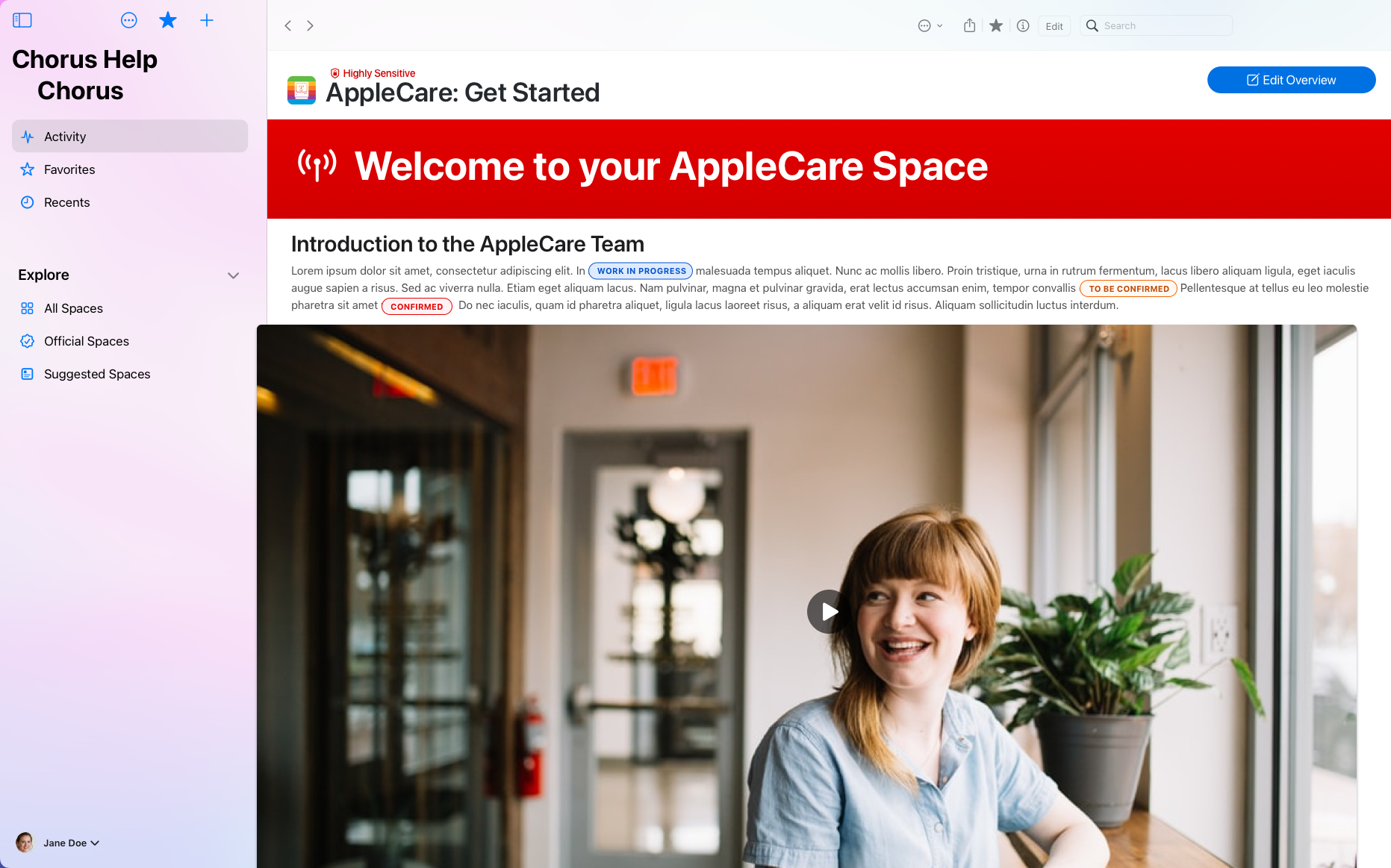The image size is (1391, 868).
Task: Click the share icon in toolbar
Action: click(x=969, y=25)
